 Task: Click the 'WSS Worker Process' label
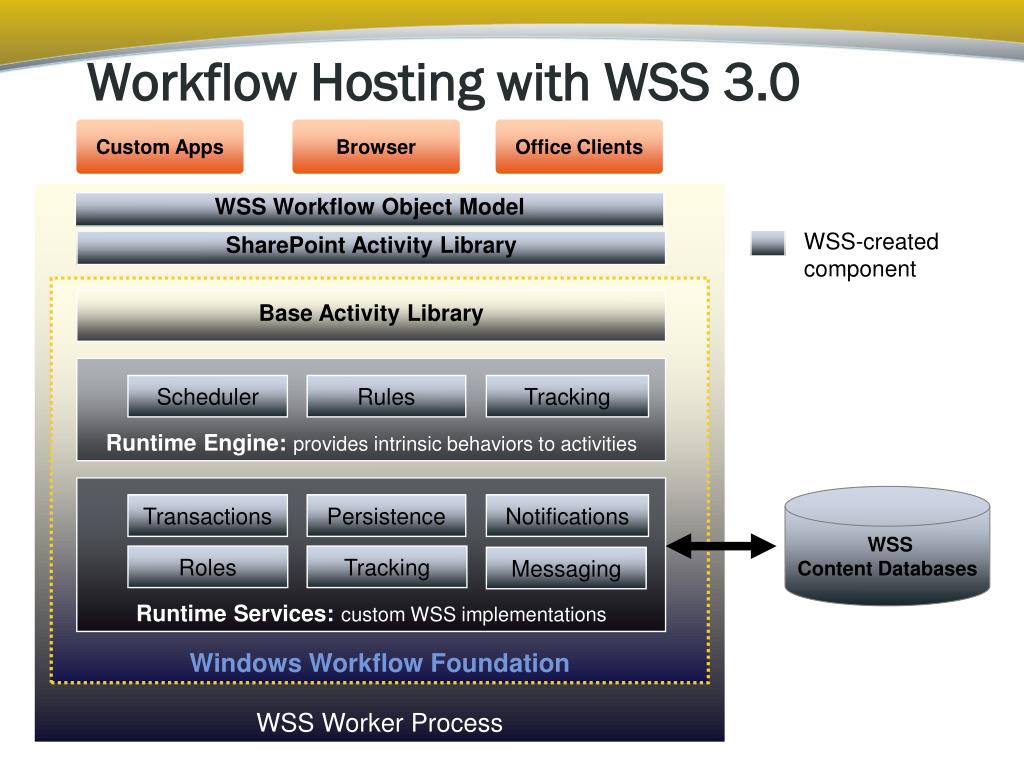(379, 723)
